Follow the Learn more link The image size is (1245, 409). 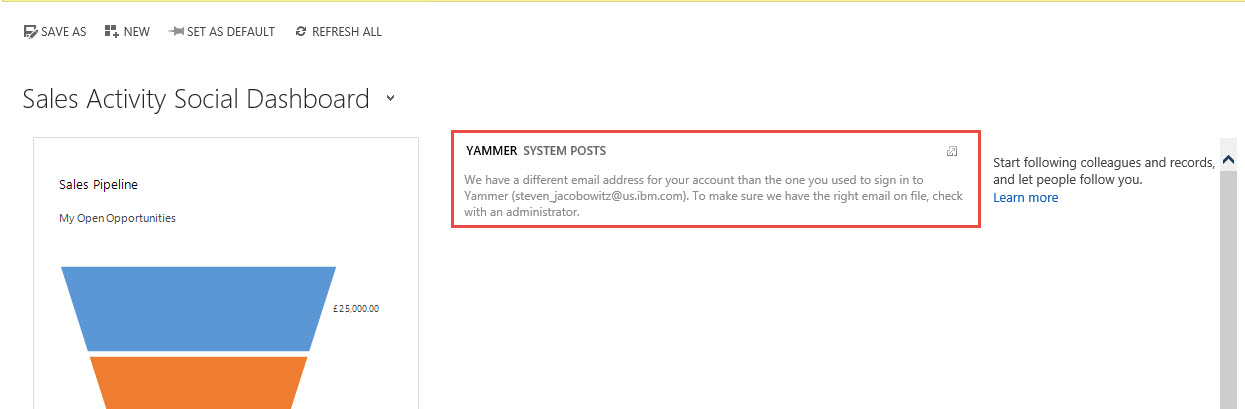click(x=1025, y=198)
